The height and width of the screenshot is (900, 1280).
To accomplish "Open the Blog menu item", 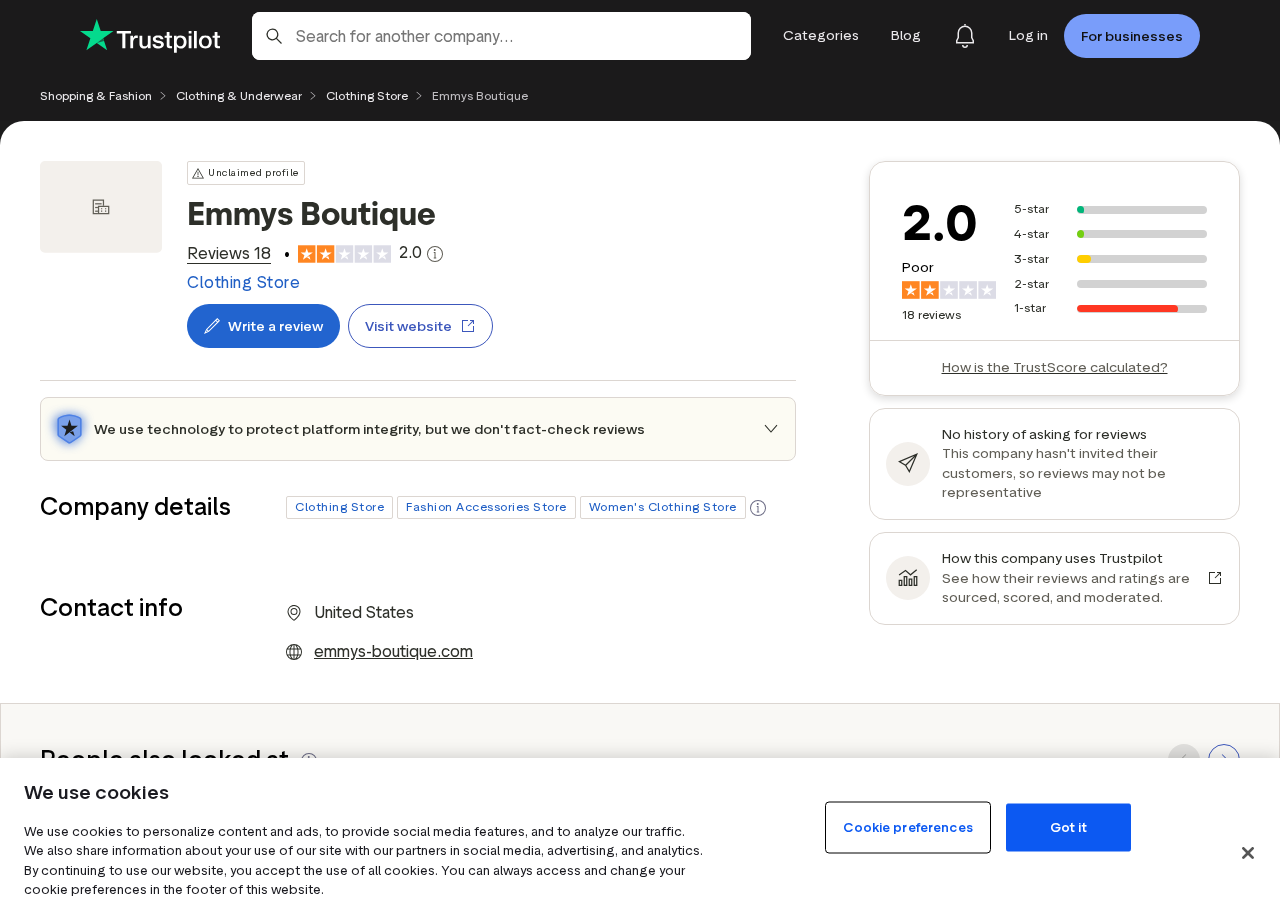I will coord(906,36).
